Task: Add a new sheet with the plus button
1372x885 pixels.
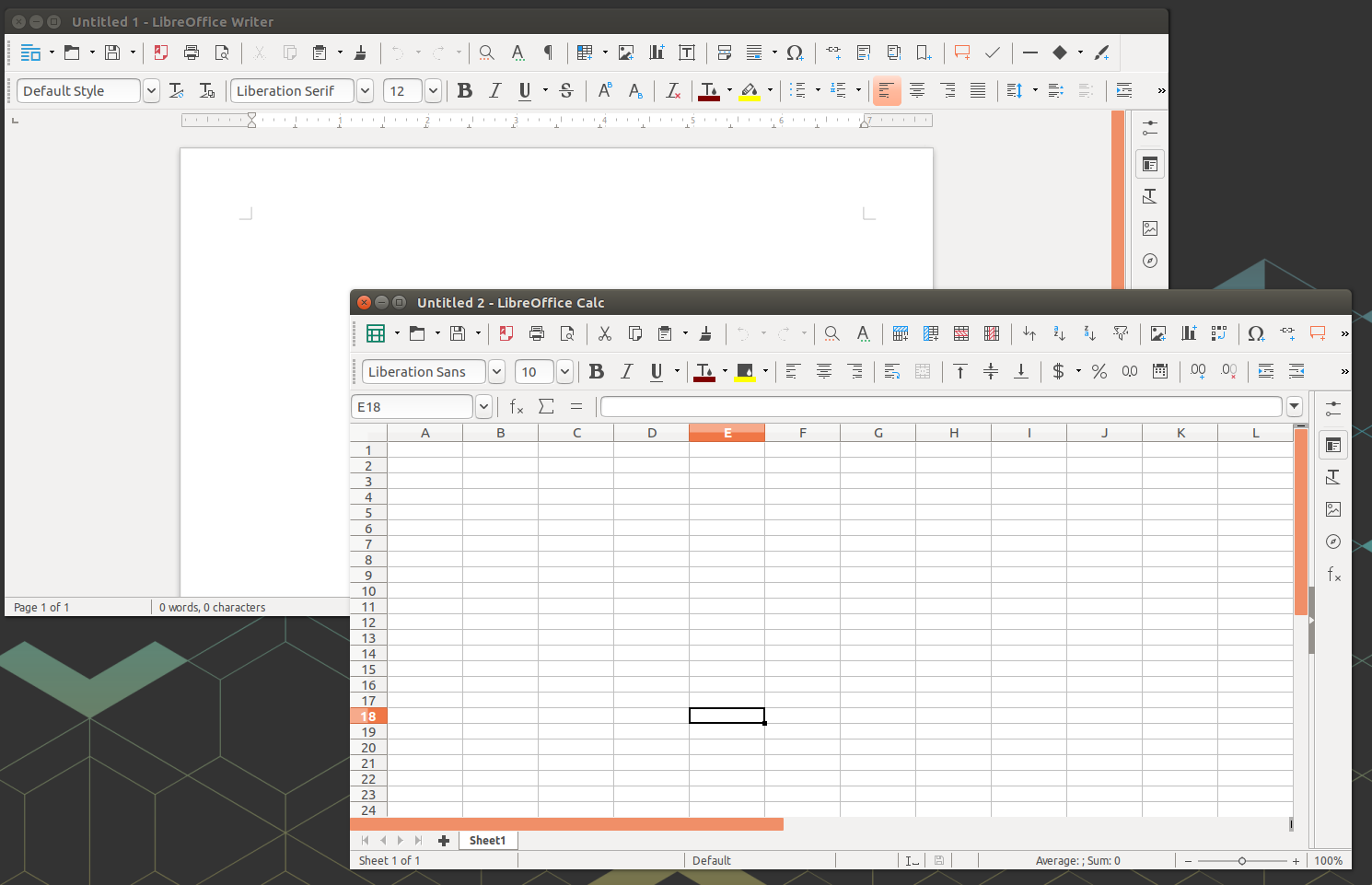Action: coord(443,840)
